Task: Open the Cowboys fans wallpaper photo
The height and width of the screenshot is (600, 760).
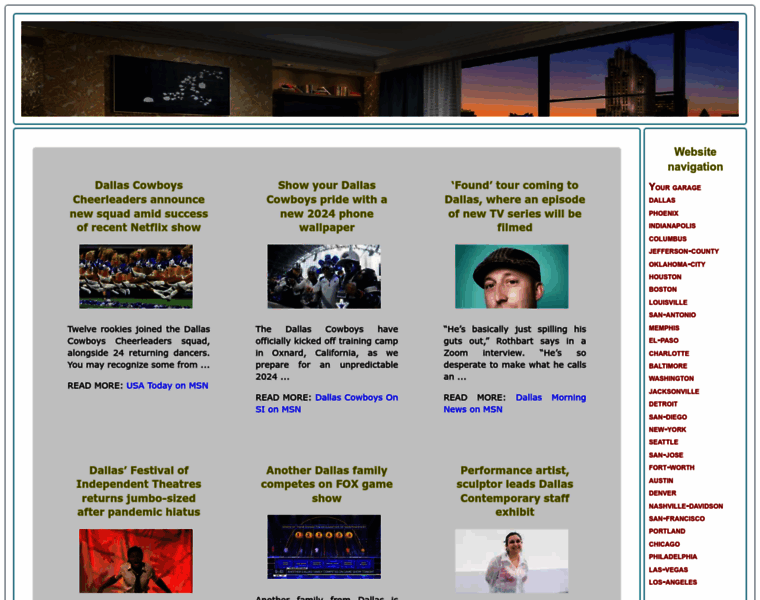Action: tap(324, 276)
